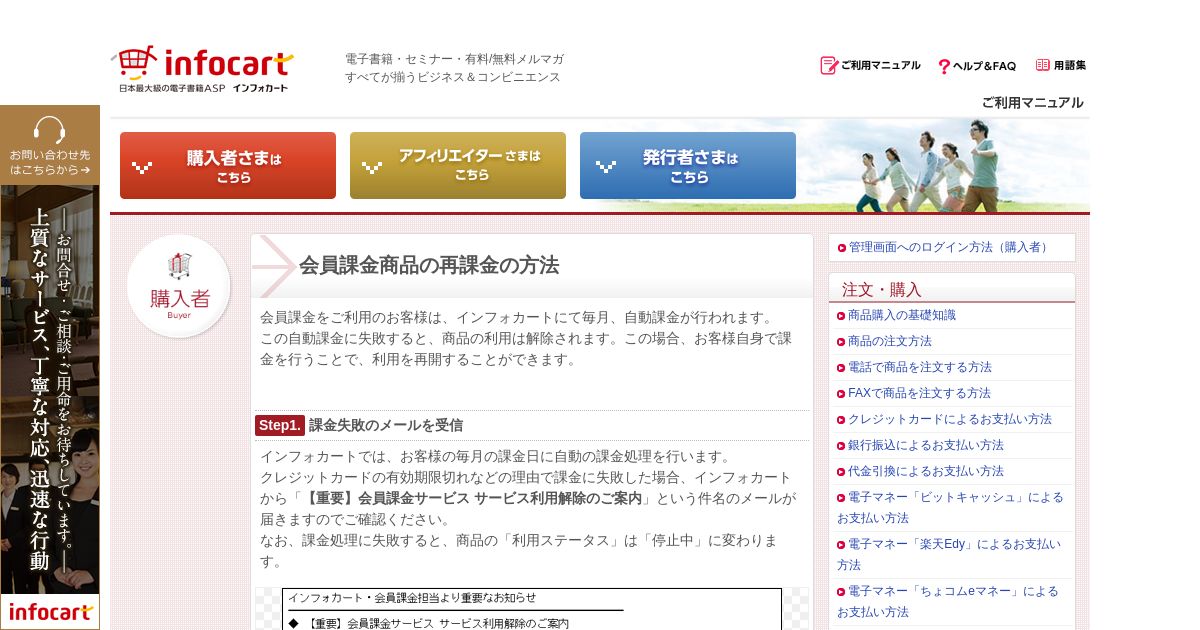The height and width of the screenshot is (630, 1200).
Task: Click the Step1. label
Action: tap(280, 425)
